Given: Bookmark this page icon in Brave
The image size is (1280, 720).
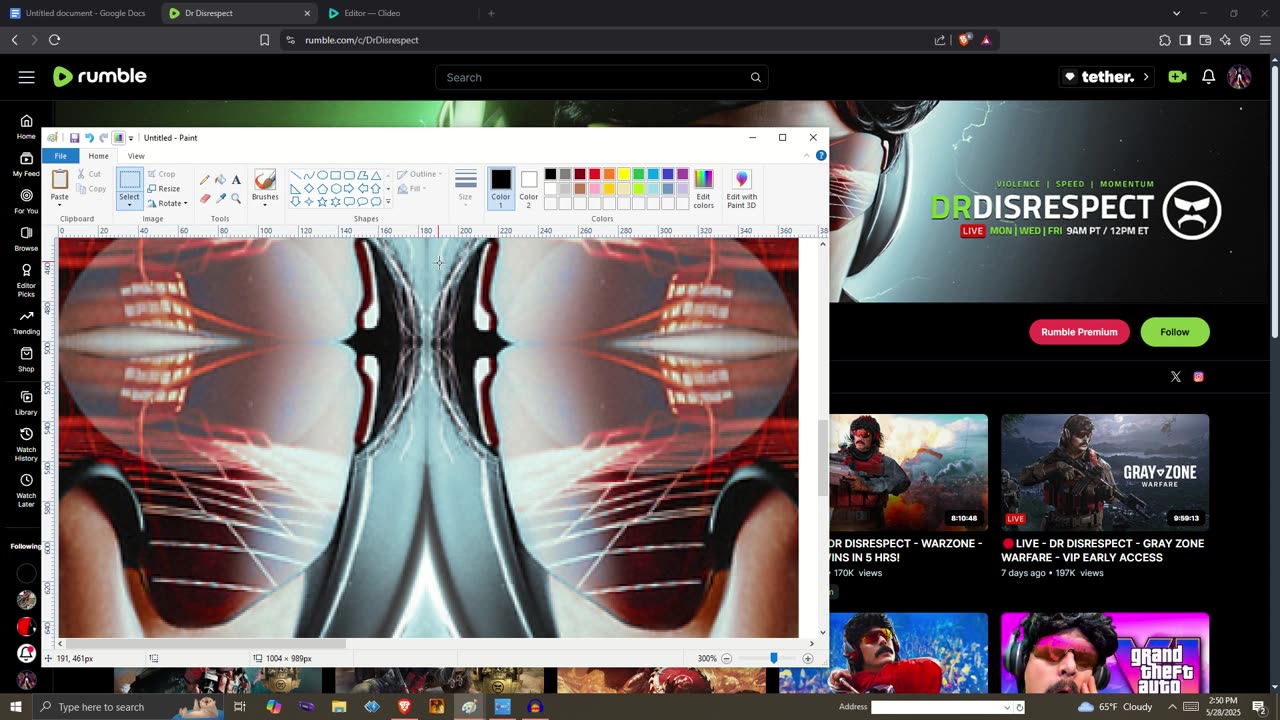Looking at the screenshot, I should [x=264, y=40].
